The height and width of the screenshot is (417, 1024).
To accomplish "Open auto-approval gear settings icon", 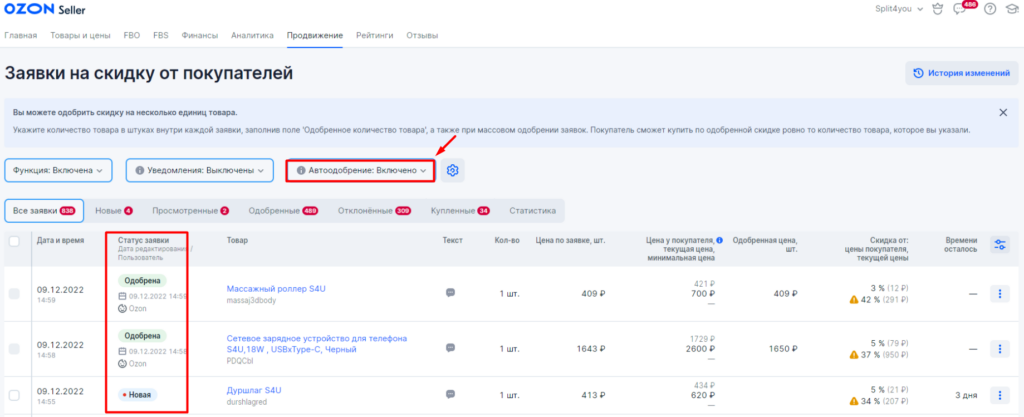I will [x=453, y=170].
